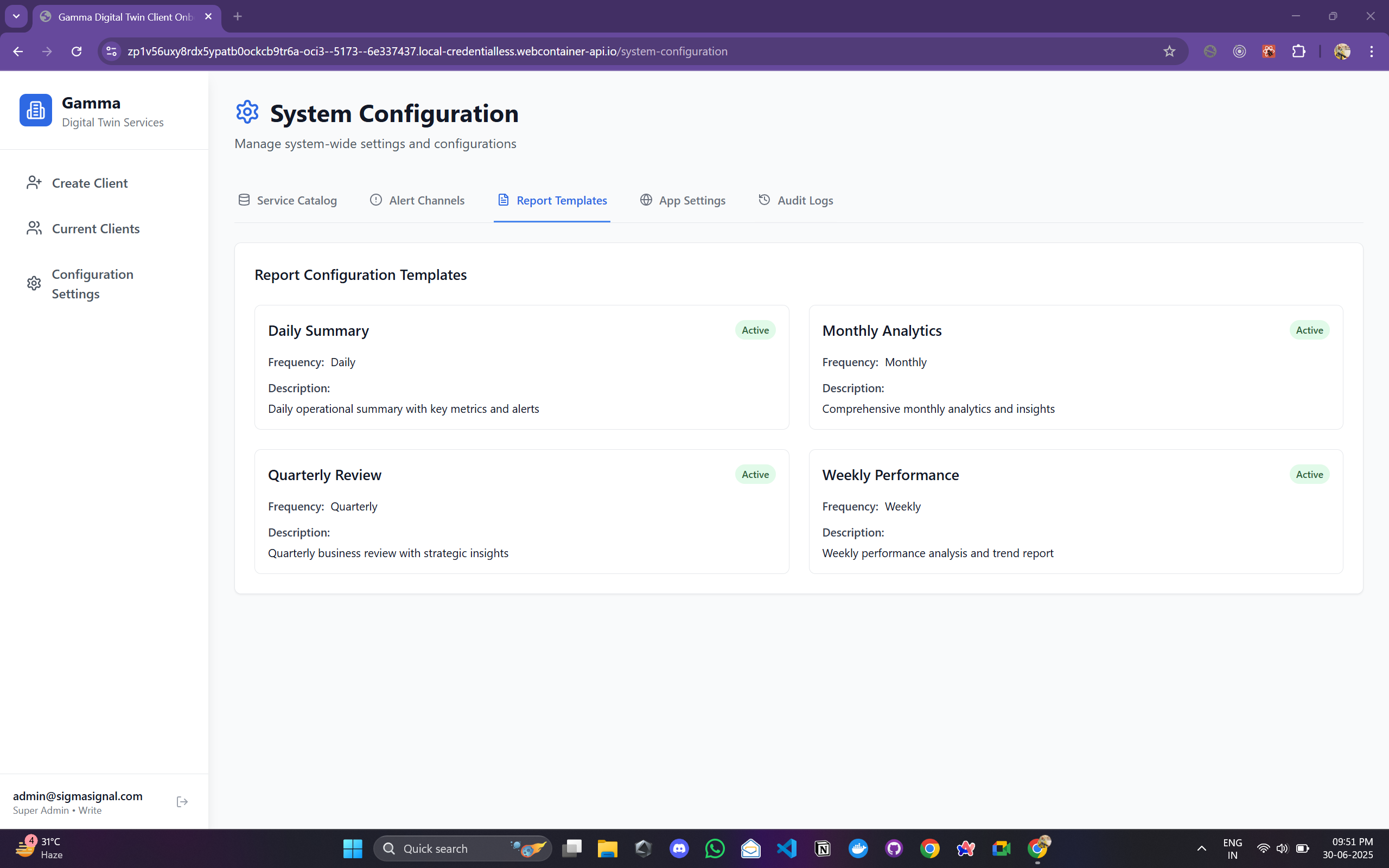Go to Current Clients page
The width and height of the screenshot is (1389, 868).
tap(95, 228)
